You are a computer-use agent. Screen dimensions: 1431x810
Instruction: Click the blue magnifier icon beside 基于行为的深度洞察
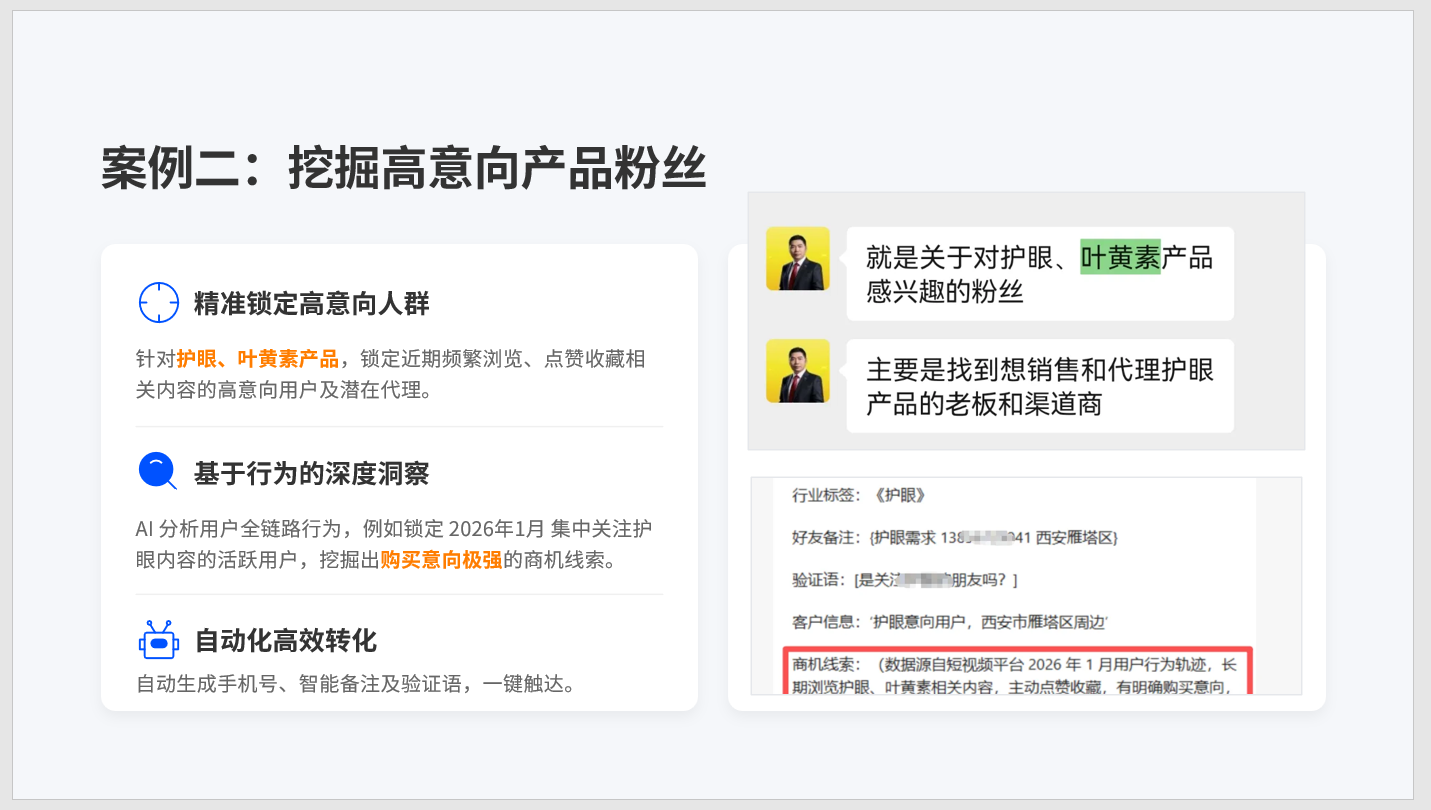pos(157,471)
